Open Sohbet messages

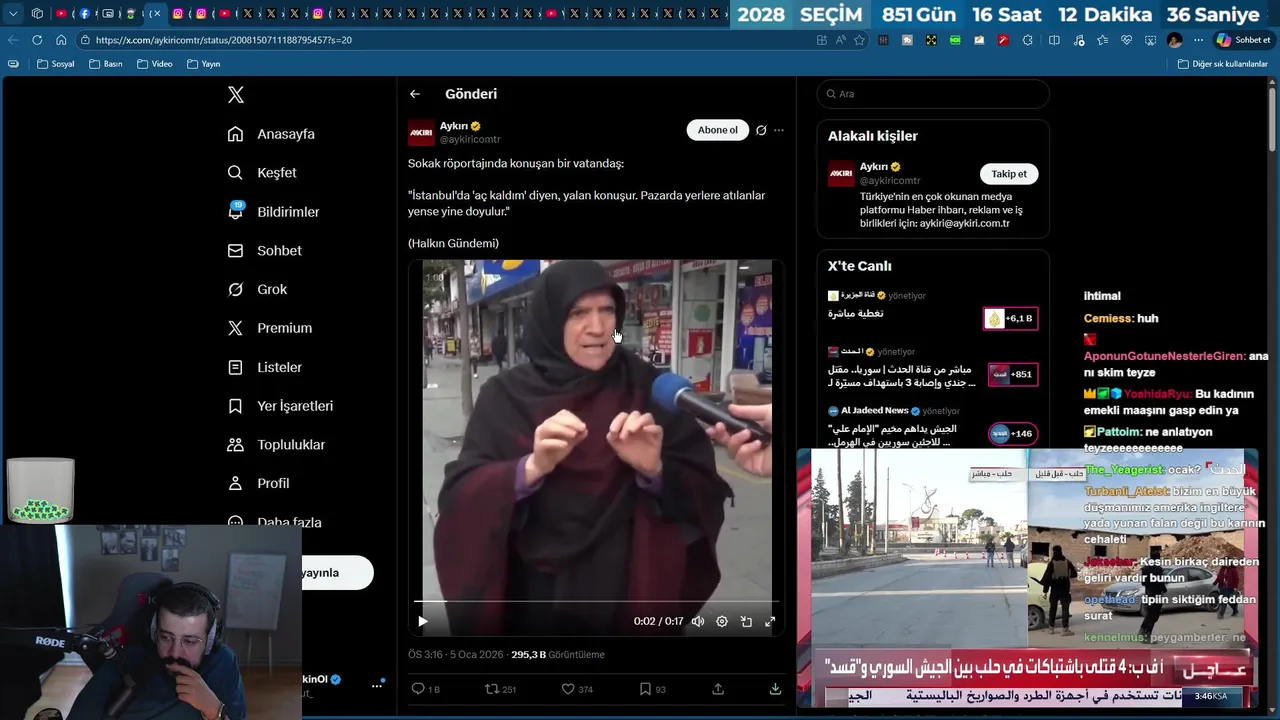click(x=265, y=251)
